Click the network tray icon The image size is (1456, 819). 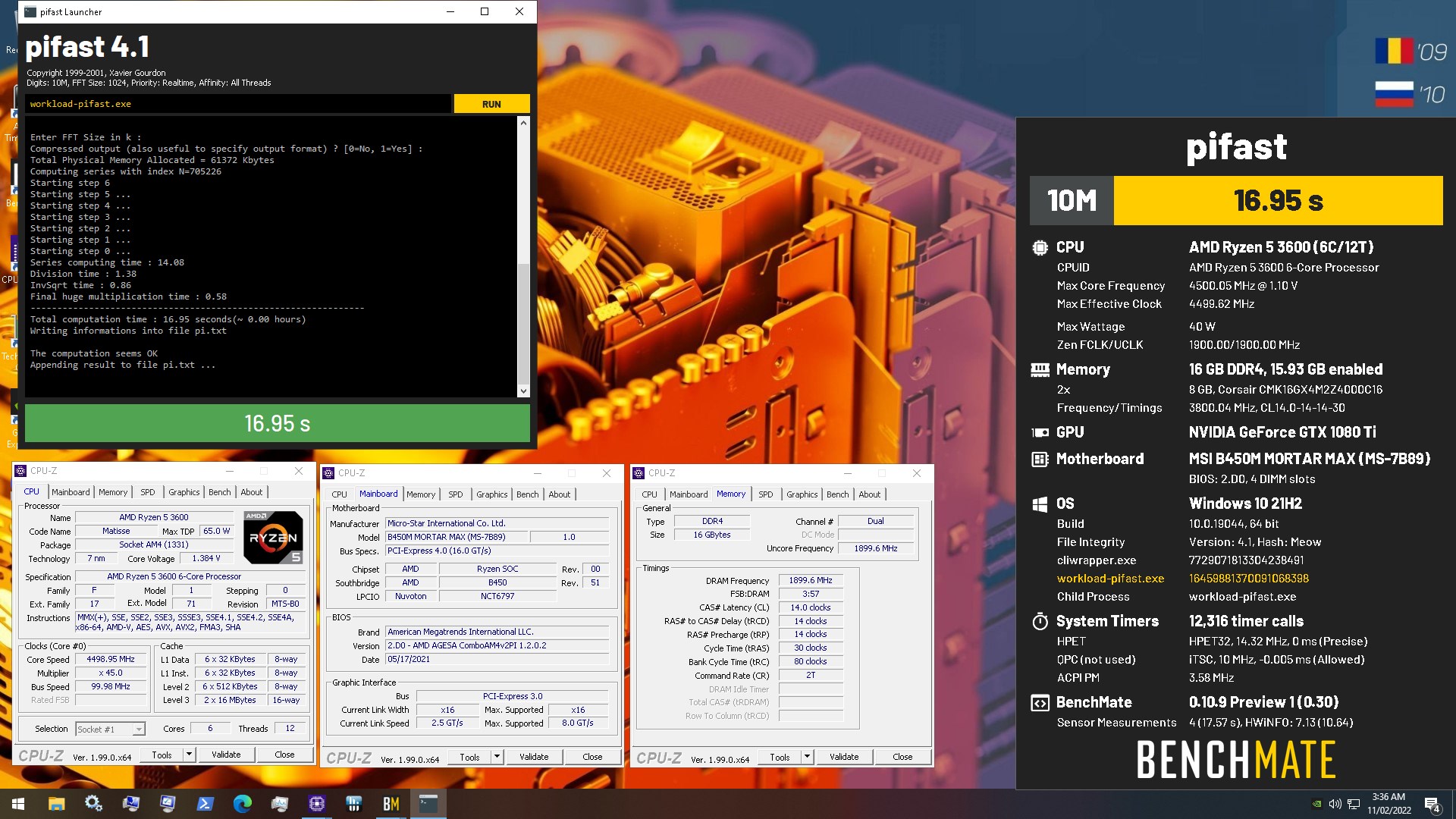pos(1354,804)
